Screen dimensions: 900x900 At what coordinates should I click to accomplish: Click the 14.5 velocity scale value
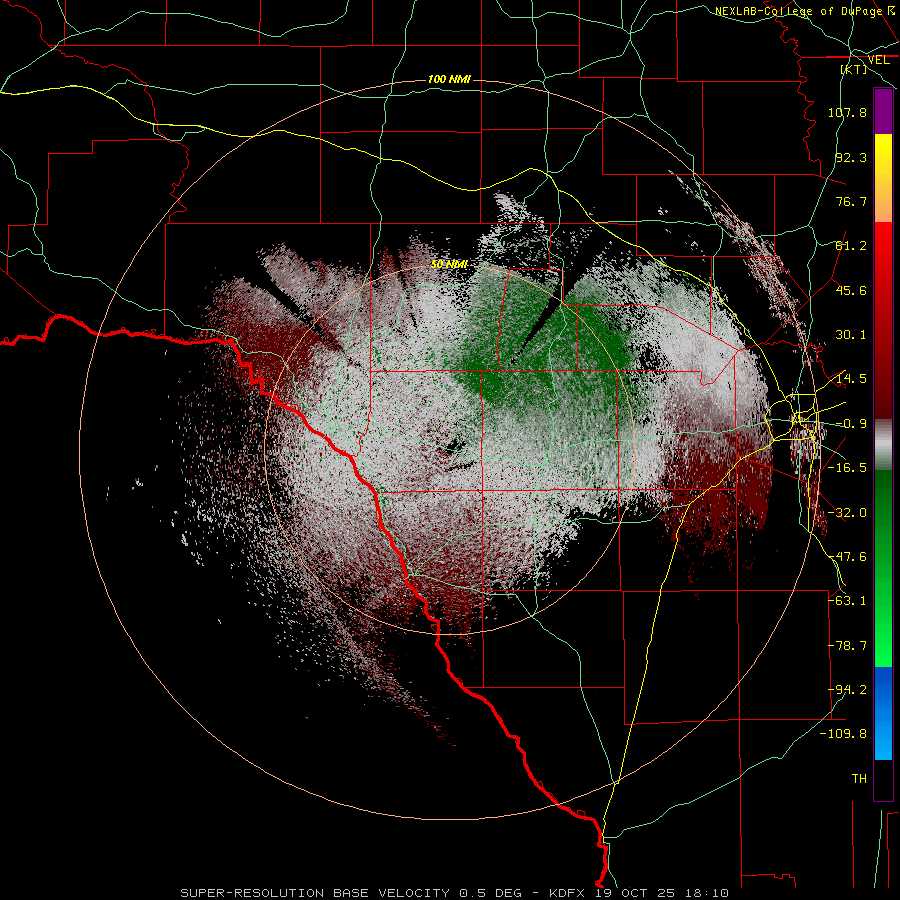tap(851, 379)
